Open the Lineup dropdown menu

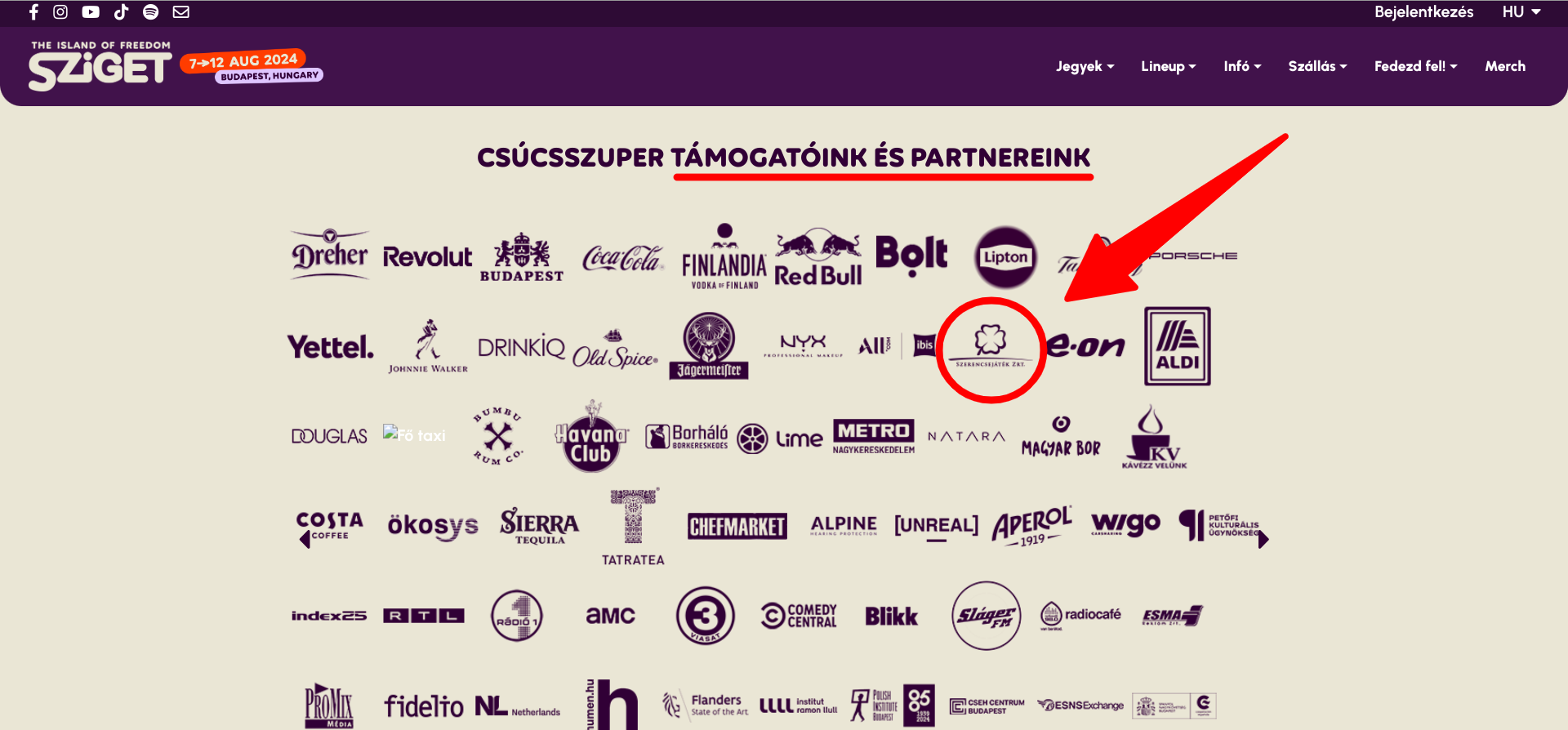pos(1169,66)
